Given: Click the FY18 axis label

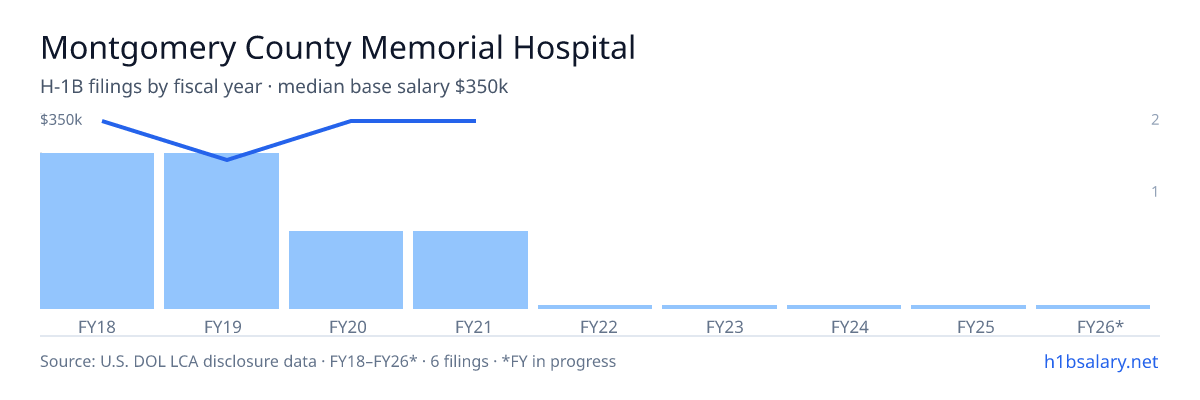Looking at the screenshot, I should tap(97, 326).
